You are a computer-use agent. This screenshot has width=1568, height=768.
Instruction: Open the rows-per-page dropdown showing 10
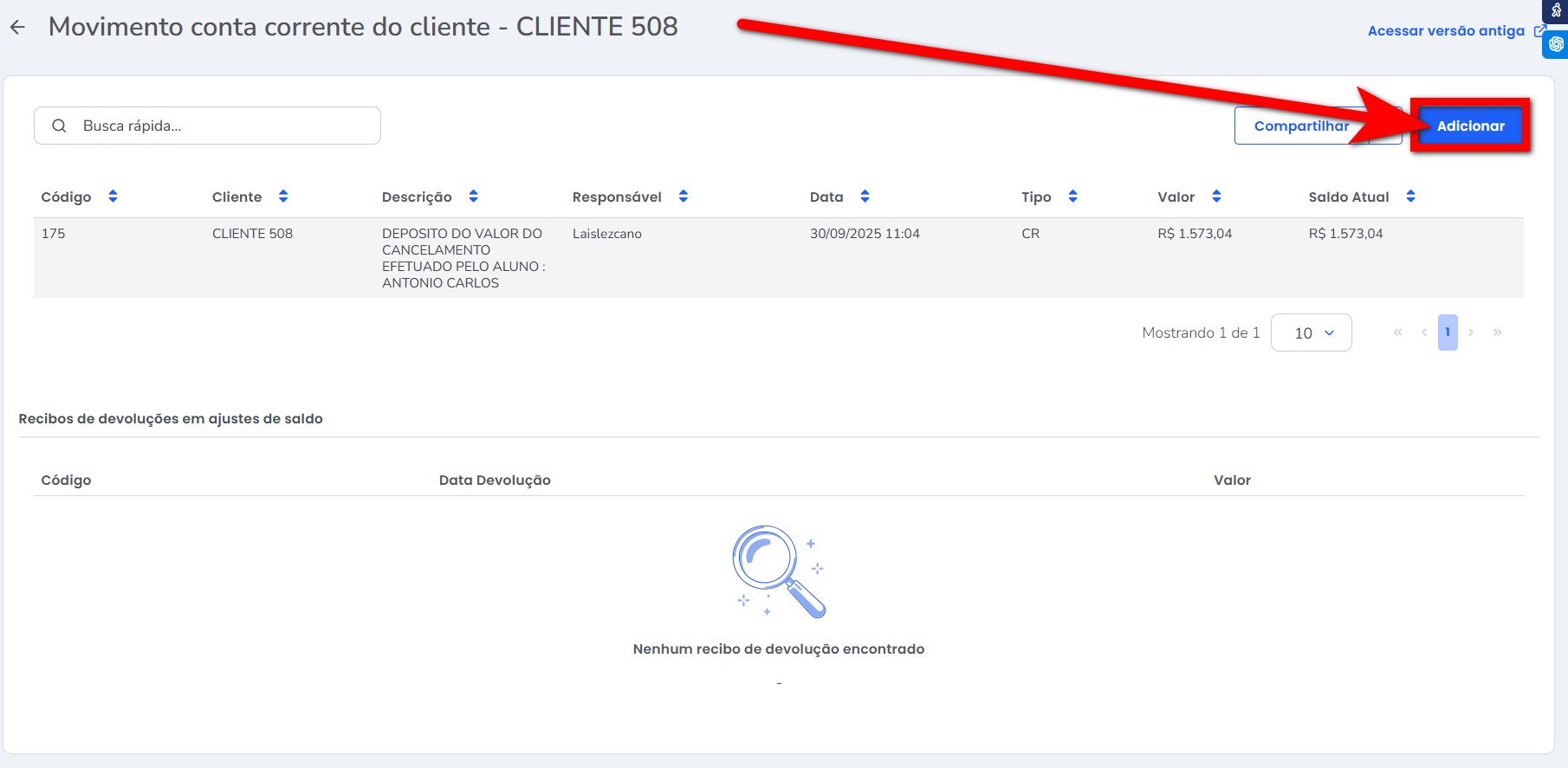[1311, 332]
